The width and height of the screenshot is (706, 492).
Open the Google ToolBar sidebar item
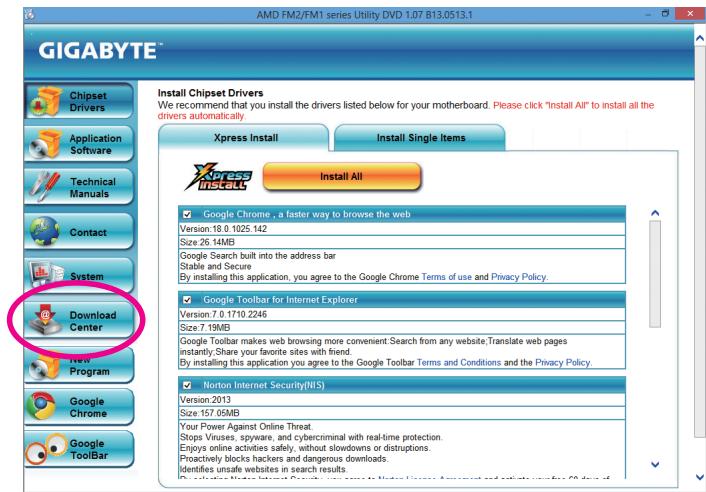pos(79,449)
